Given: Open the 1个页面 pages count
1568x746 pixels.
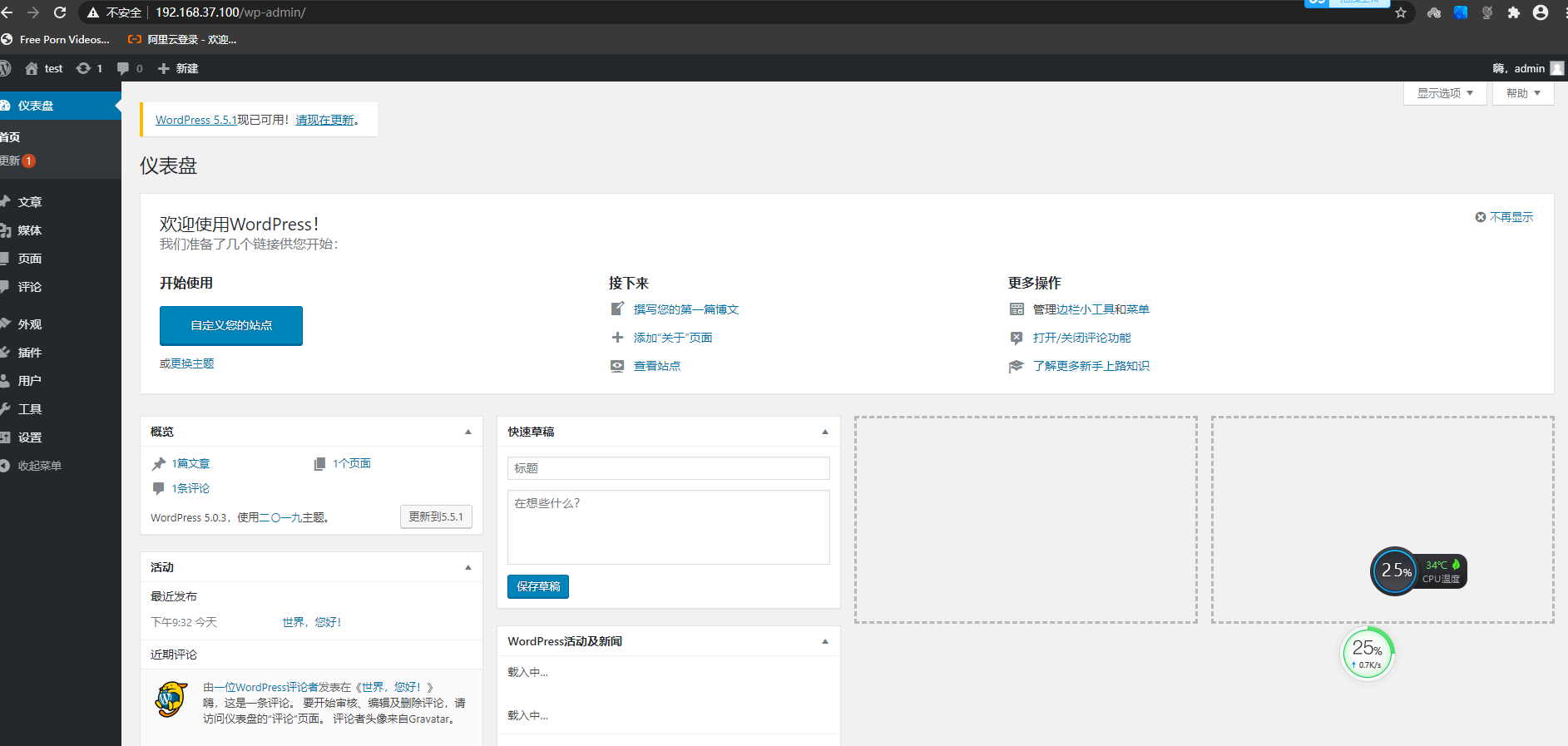Looking at the screenshot, I should coord(352,464).
